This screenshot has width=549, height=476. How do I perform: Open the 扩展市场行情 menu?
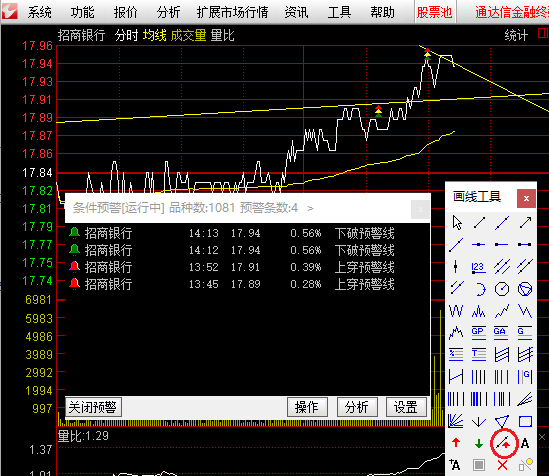click(232, 13)
